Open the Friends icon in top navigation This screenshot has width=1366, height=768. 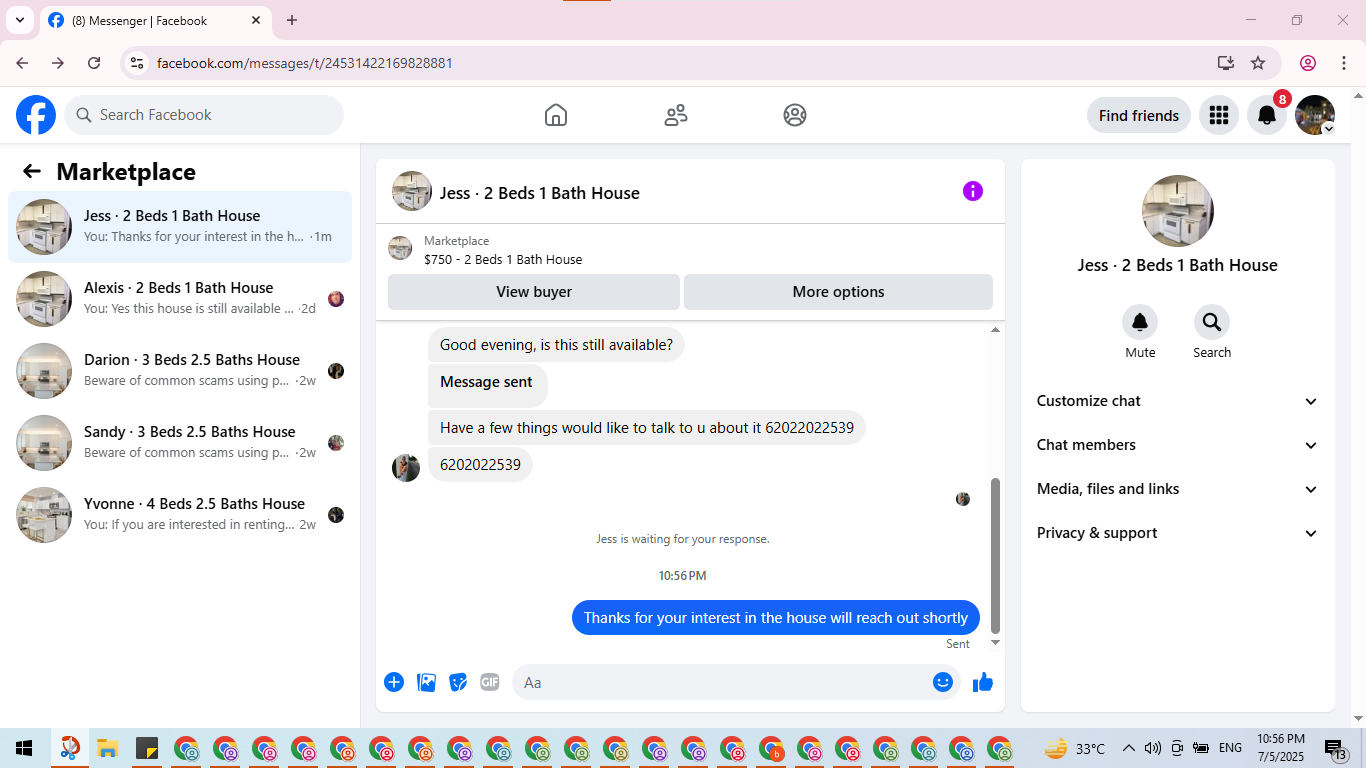(676, 115)
